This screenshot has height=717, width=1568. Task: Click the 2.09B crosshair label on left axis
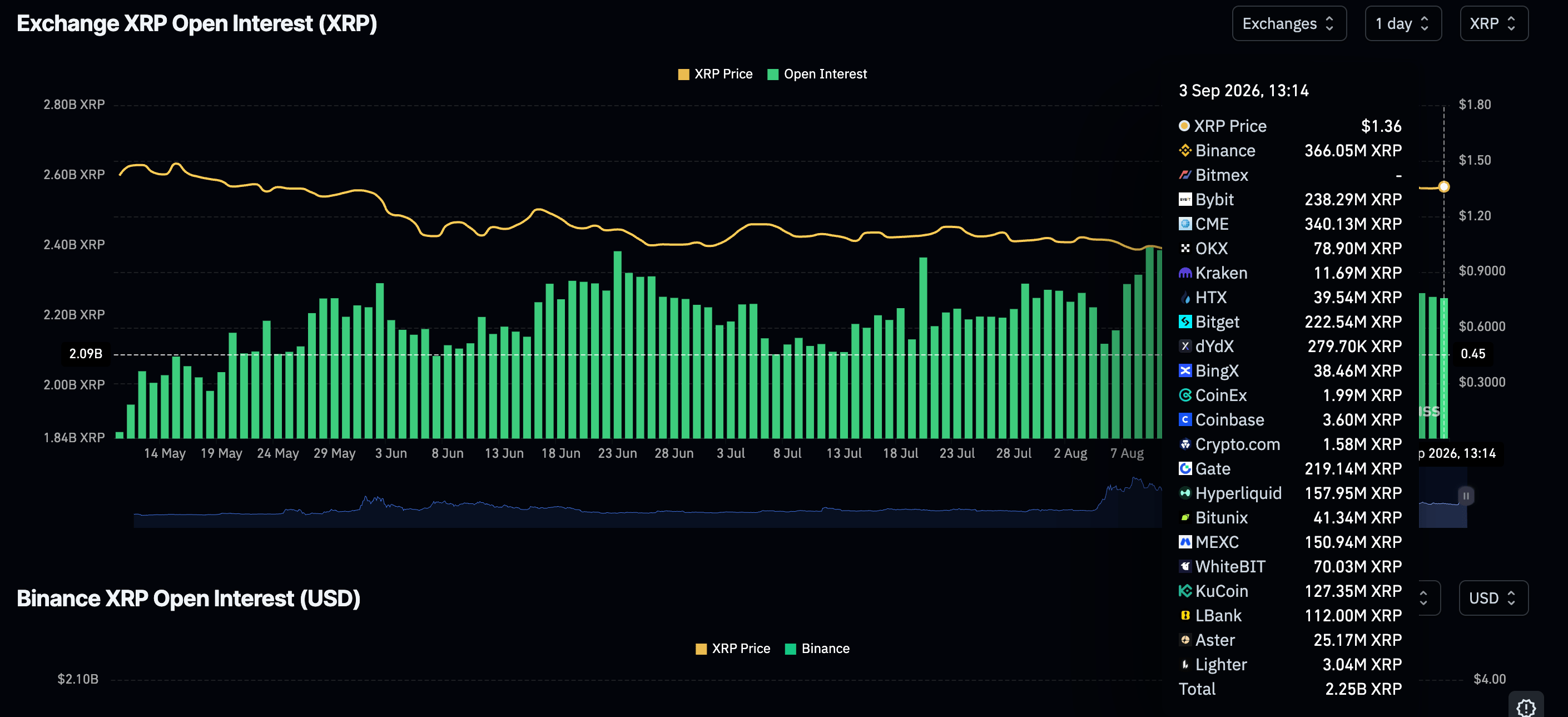85,353
